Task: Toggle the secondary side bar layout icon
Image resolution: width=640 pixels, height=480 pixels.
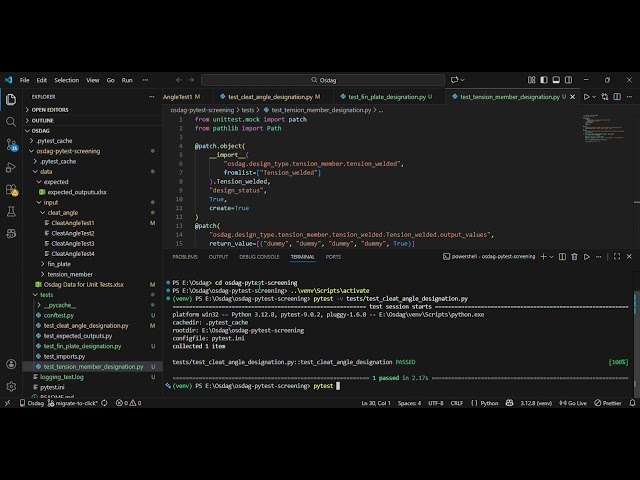Action: coord(568,80)
